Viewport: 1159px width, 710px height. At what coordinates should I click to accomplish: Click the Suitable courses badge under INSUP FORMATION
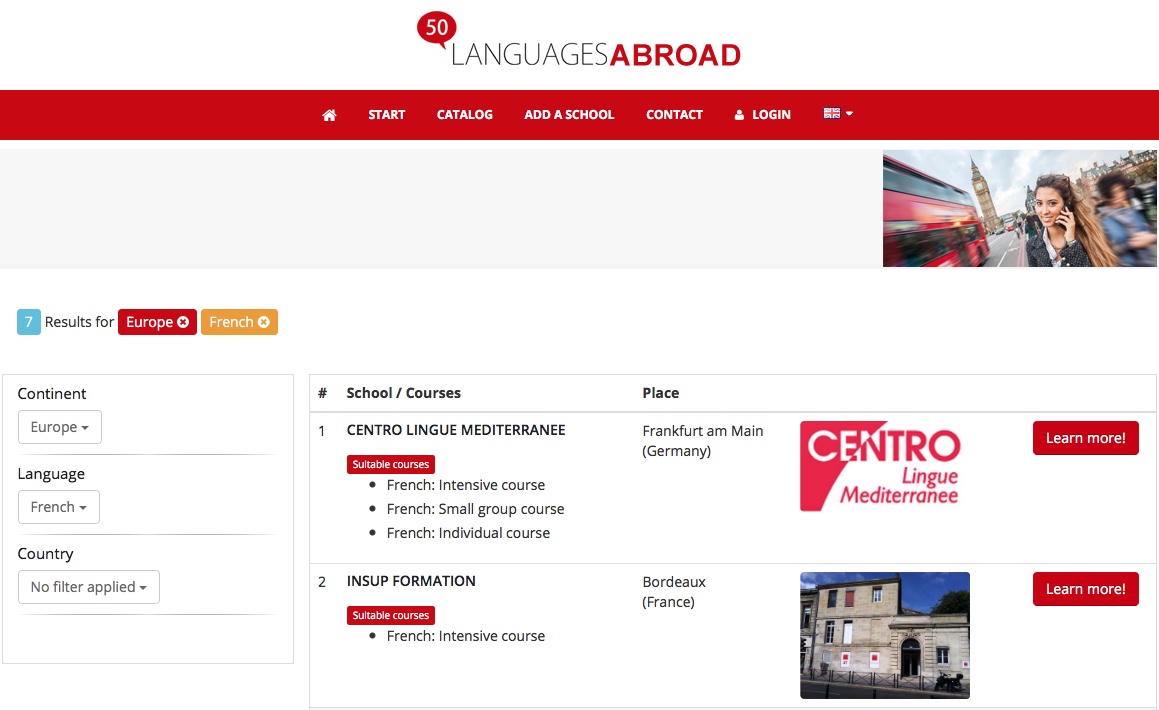(x=390, y=615)
